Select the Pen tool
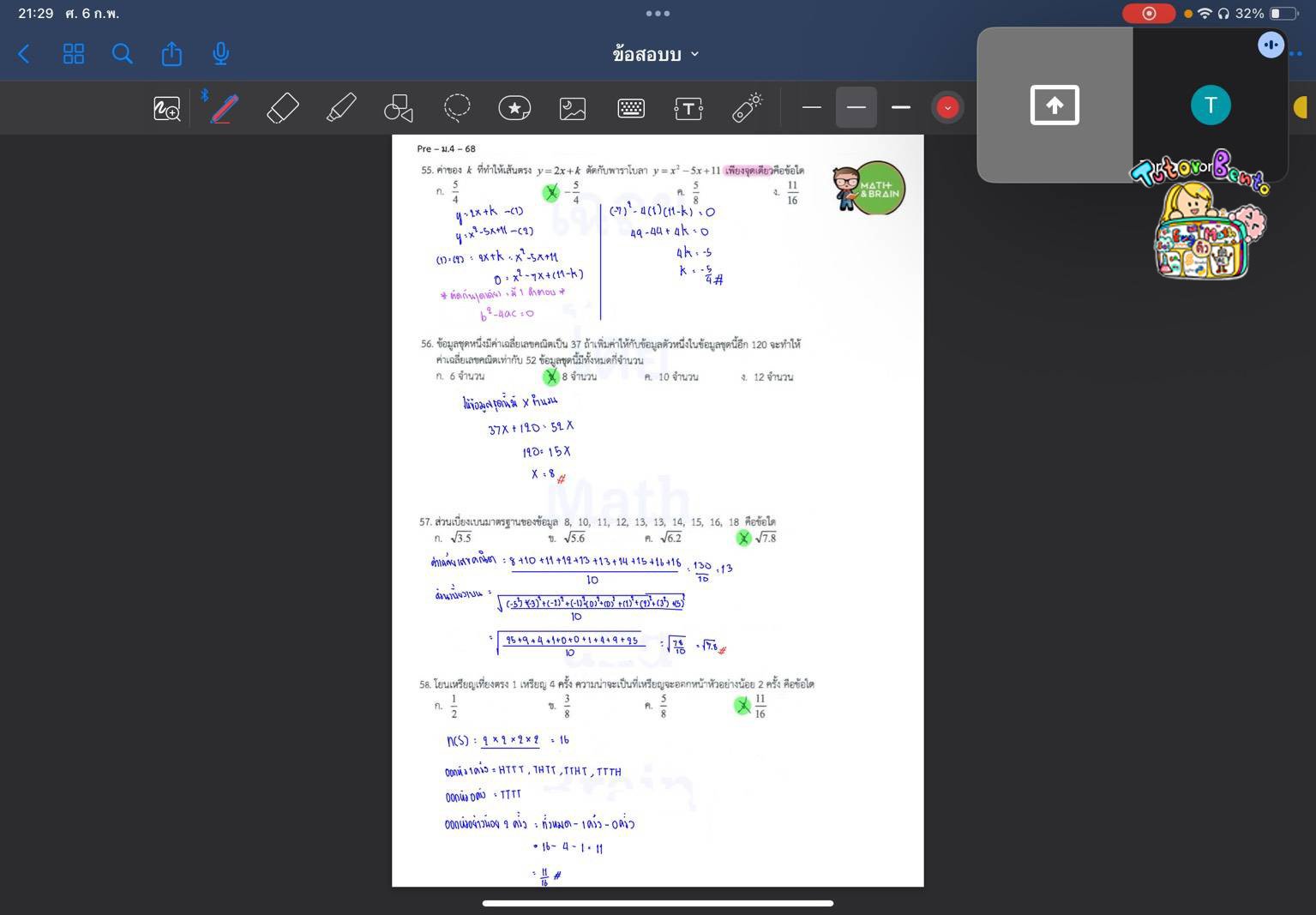 (221, 107)
